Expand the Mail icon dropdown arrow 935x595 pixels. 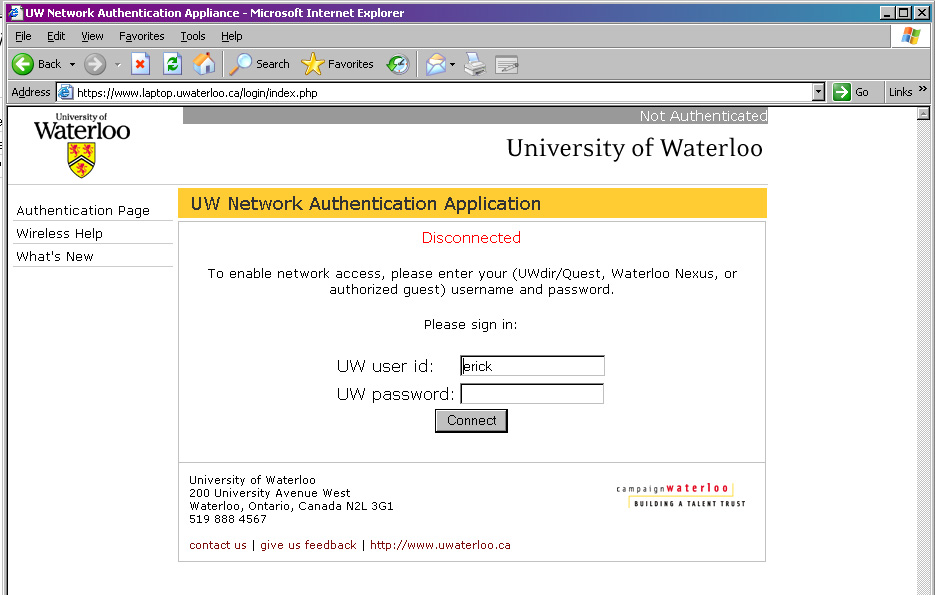pos(452,64)
